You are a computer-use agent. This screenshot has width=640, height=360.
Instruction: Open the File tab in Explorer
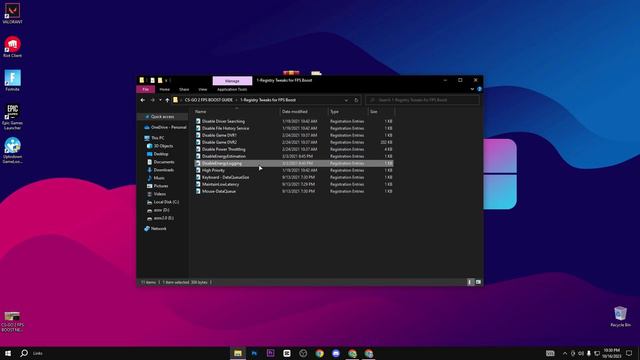point(146,89)
